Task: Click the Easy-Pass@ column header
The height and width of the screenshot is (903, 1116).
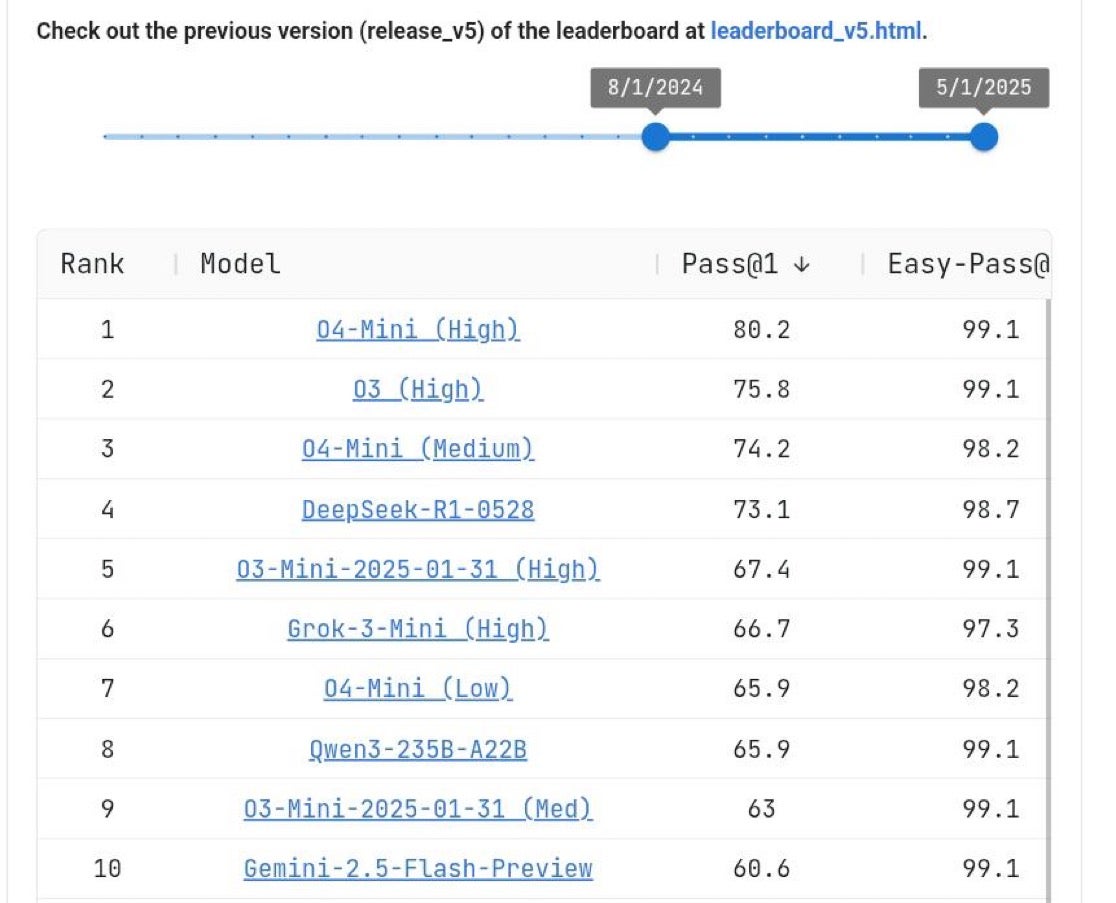Action: tap(967, 264)
